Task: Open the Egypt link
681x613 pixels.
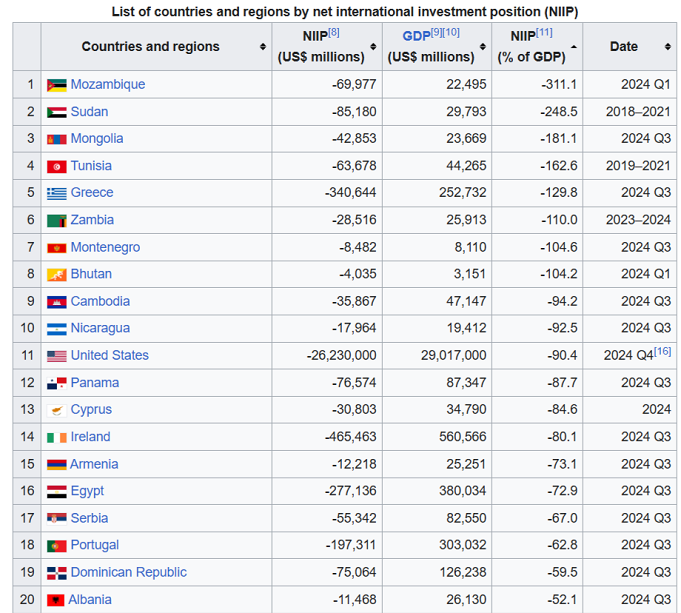Action: tap(87, 491)
